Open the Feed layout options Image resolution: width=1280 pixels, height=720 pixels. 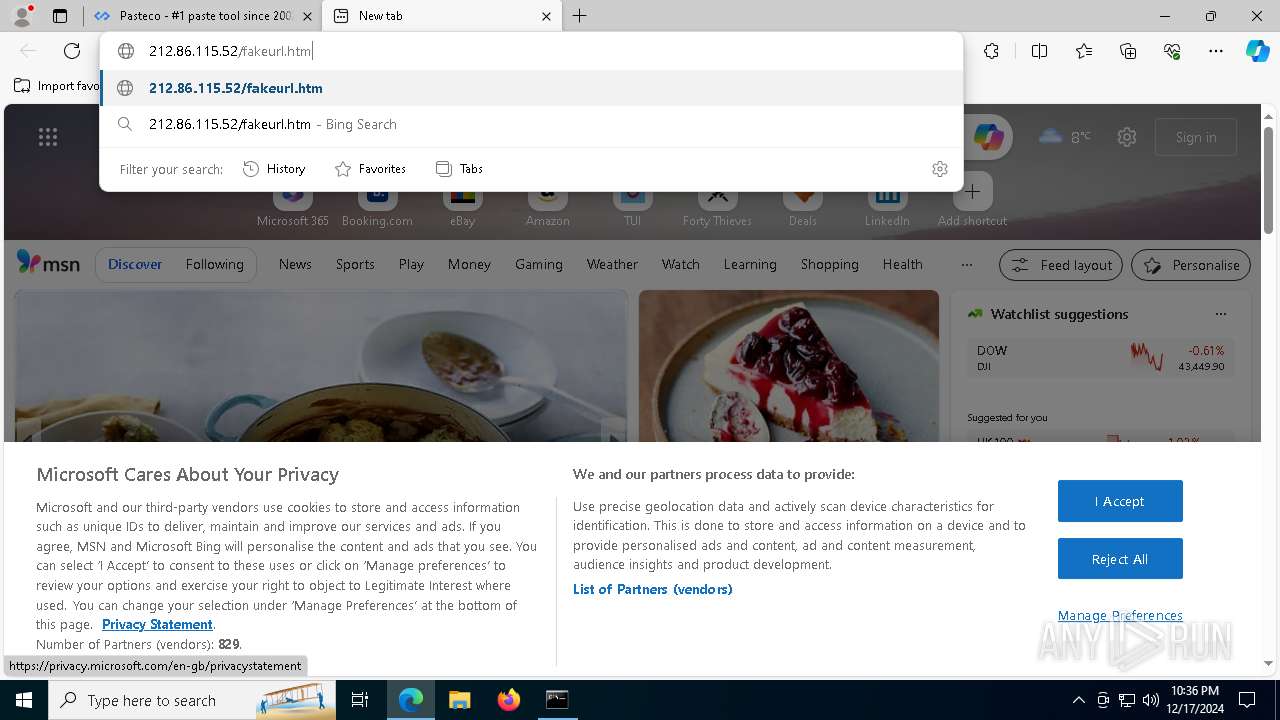1062,265
